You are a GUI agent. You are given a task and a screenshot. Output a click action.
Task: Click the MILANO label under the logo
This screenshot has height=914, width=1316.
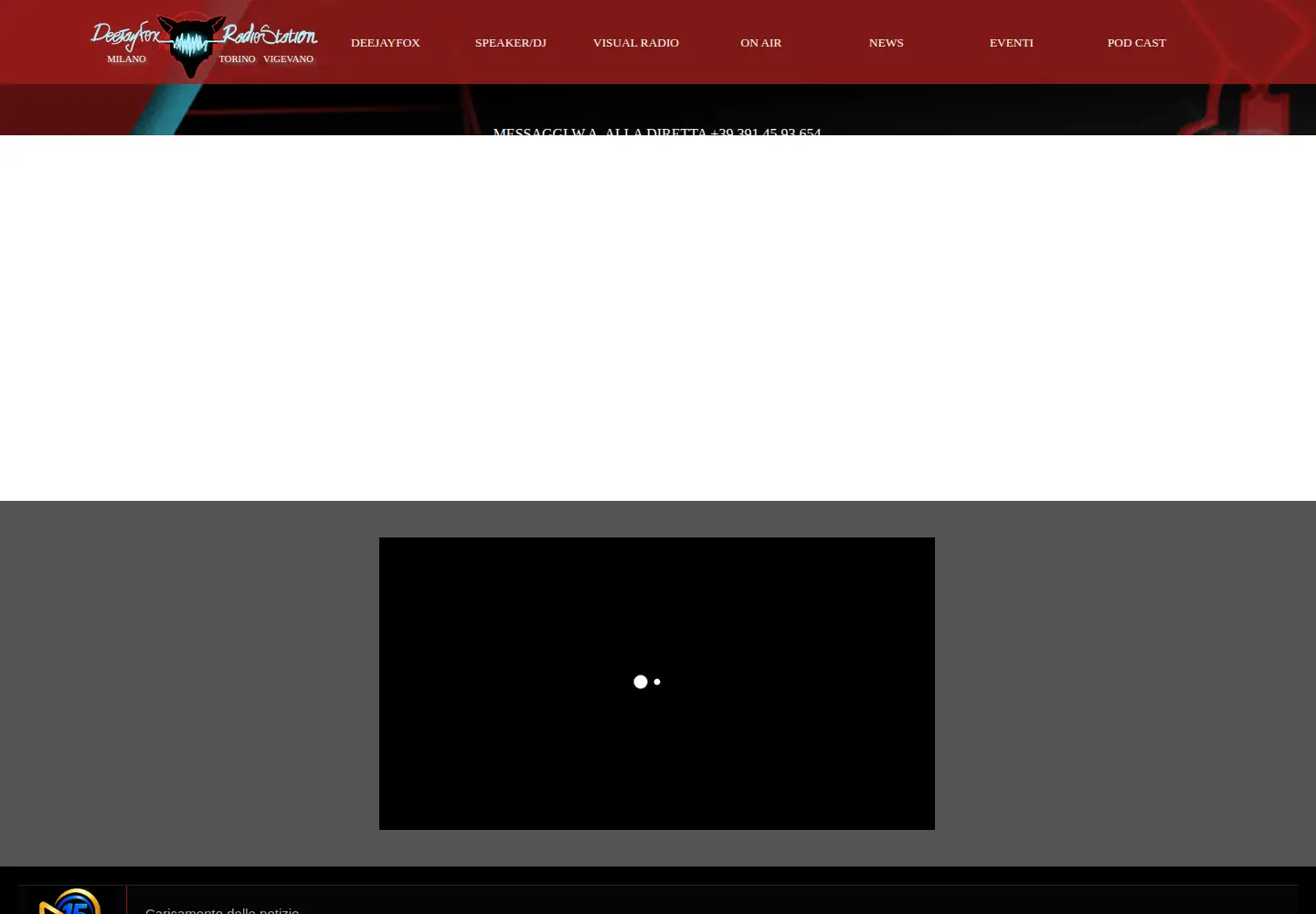tap(126, 59)
